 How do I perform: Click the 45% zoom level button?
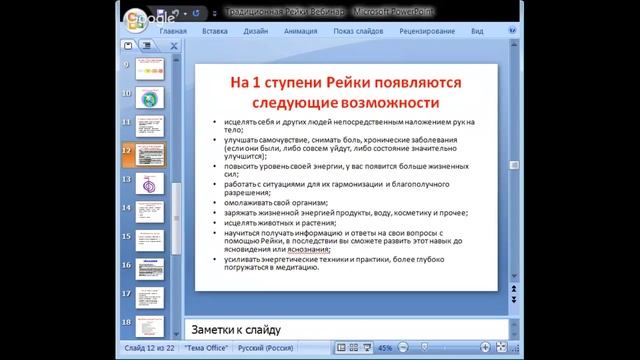pyautogui.click(x=385, y=348)
